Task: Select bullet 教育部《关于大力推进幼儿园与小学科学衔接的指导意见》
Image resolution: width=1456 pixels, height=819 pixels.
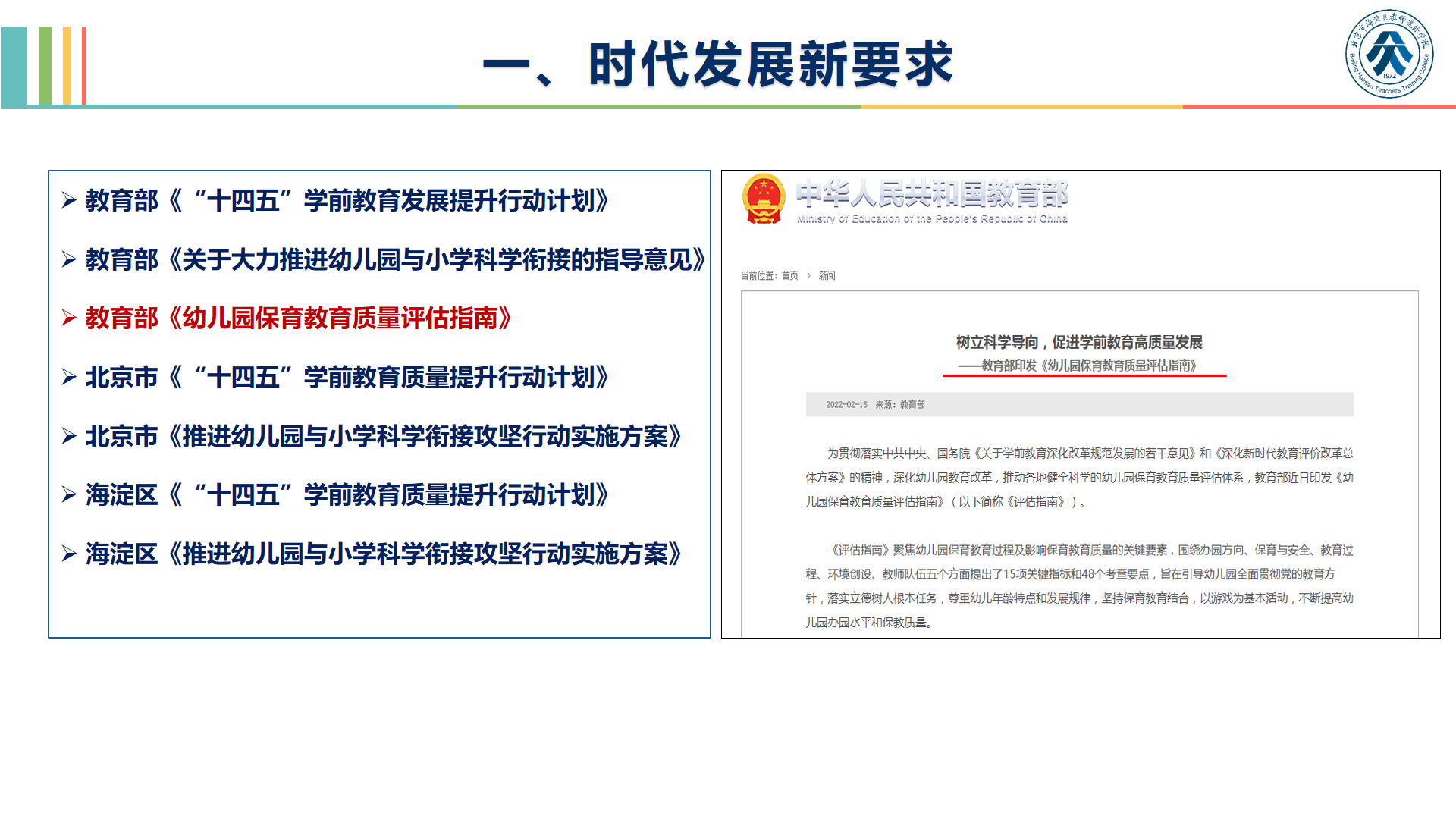Action: [396, 259]
